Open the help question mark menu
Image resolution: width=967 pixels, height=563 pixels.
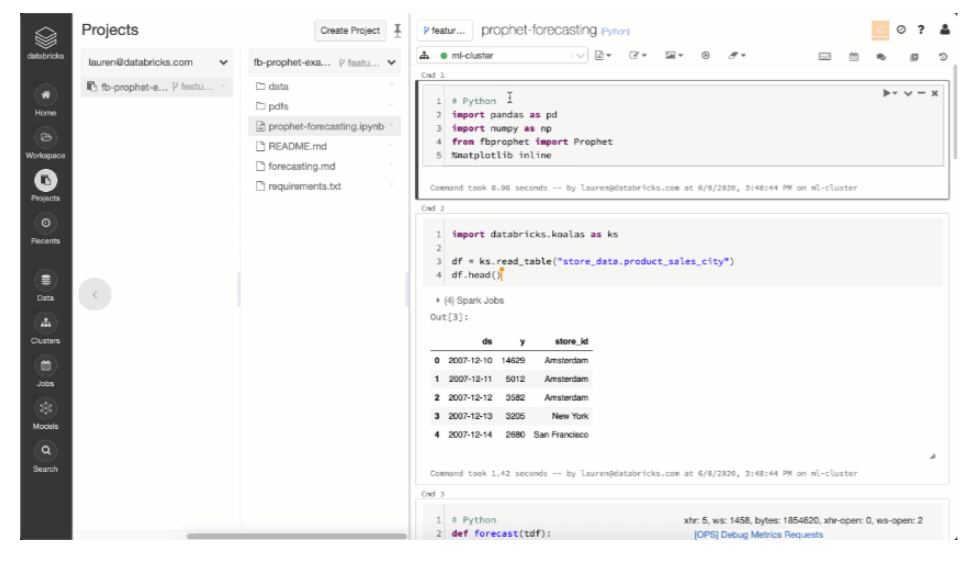pos(921,30)
